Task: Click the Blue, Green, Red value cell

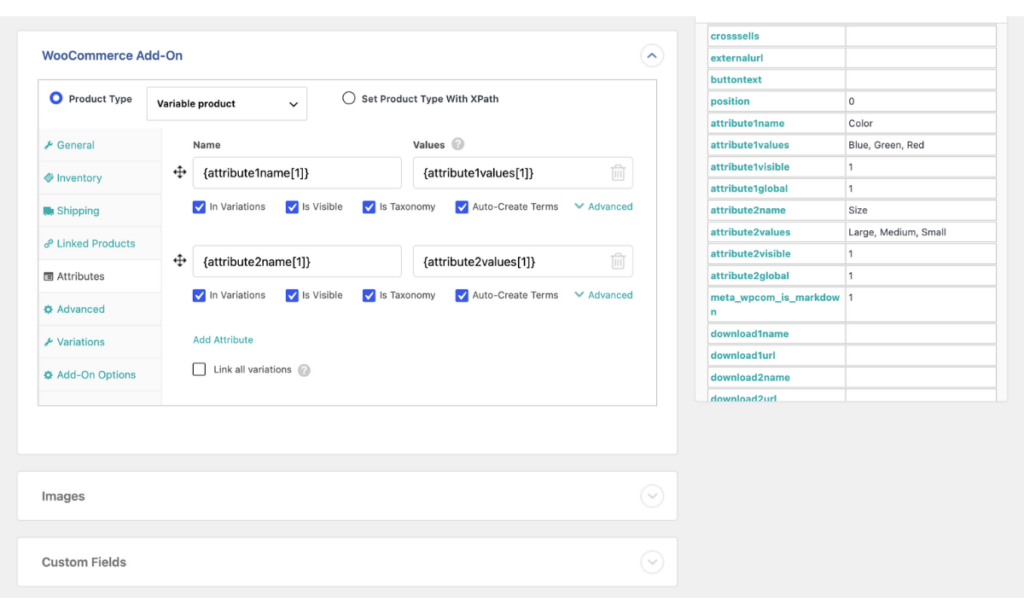Action: (x=921, y=145)
